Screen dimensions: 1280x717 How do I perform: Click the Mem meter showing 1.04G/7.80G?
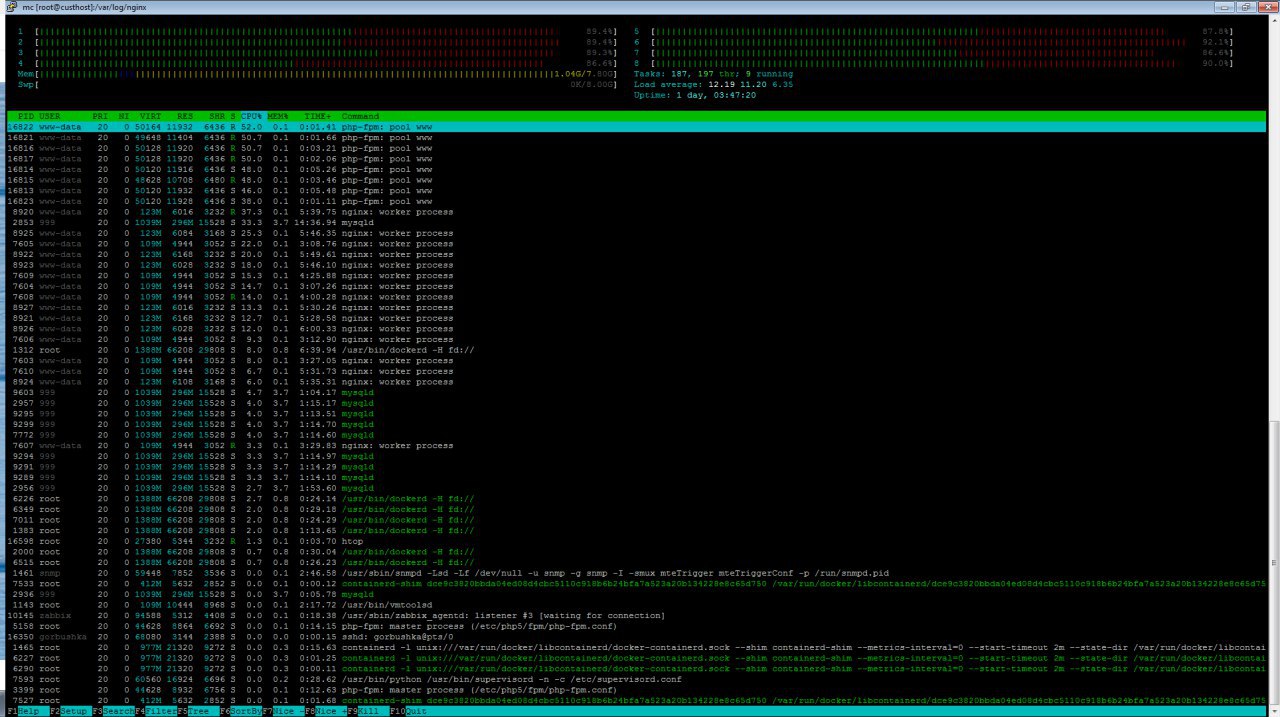317,74
